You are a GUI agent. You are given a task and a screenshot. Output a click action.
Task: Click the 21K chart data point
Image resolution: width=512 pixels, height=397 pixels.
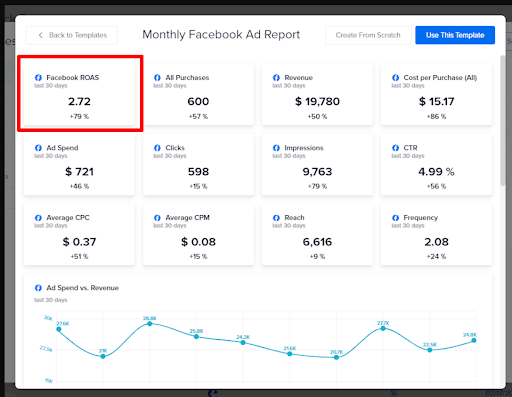[x=103, y=356]
